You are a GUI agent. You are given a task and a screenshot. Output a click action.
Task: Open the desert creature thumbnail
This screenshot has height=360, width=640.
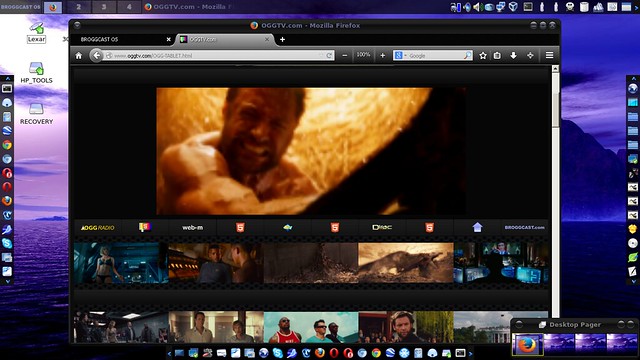pos(406,263)
